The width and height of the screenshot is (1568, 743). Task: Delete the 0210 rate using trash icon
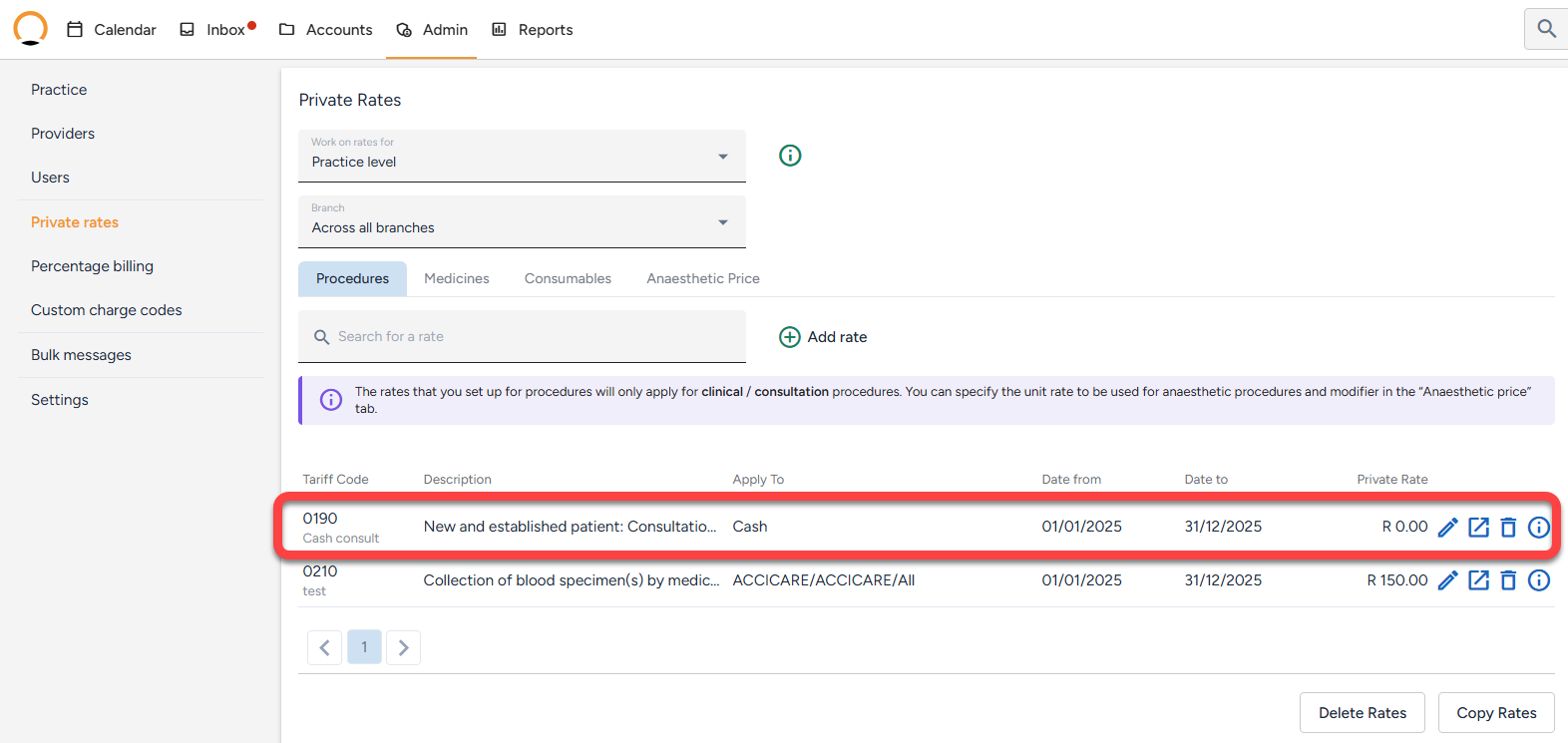(x=1508, y=580)
